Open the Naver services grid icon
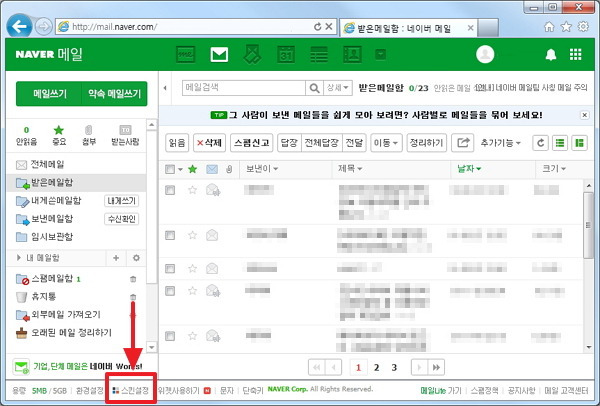Image resolution: width=600 pixels, height=406 pixels. [576, 54]
